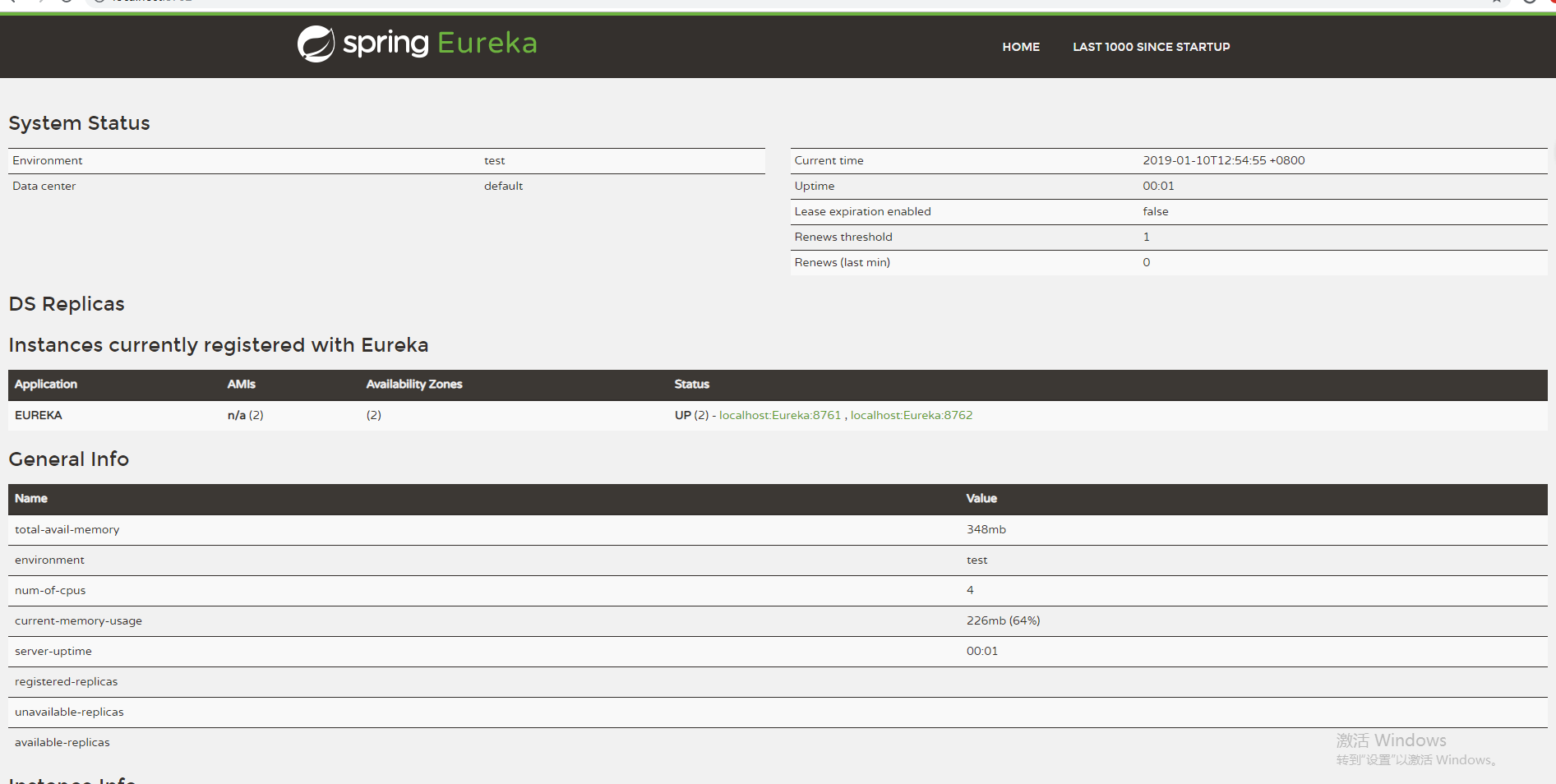
Task: Click the Uptime label in System Status
Action: click(815, 186)
